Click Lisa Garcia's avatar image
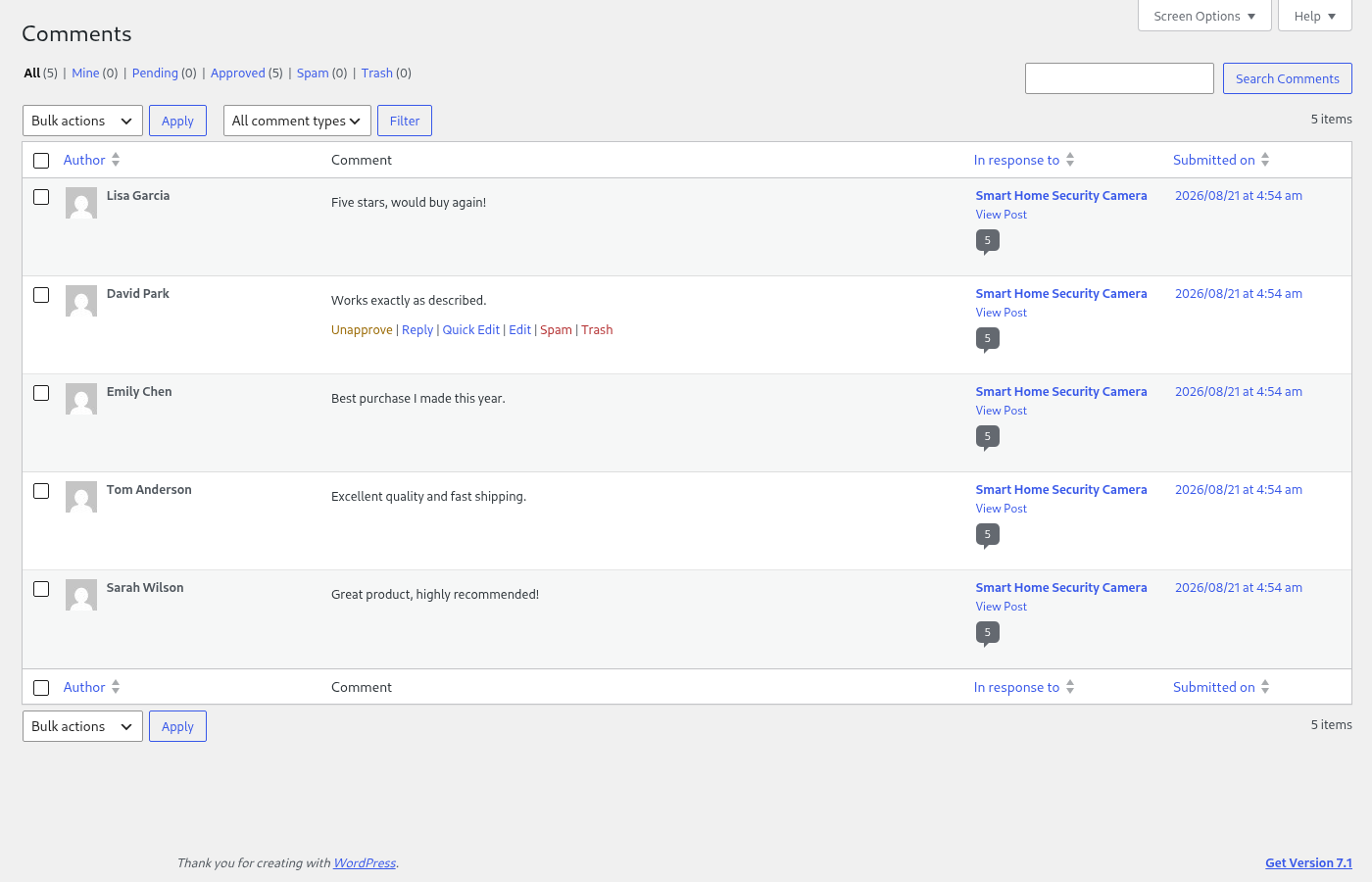1372x882 pixels. tap(81, 203)
